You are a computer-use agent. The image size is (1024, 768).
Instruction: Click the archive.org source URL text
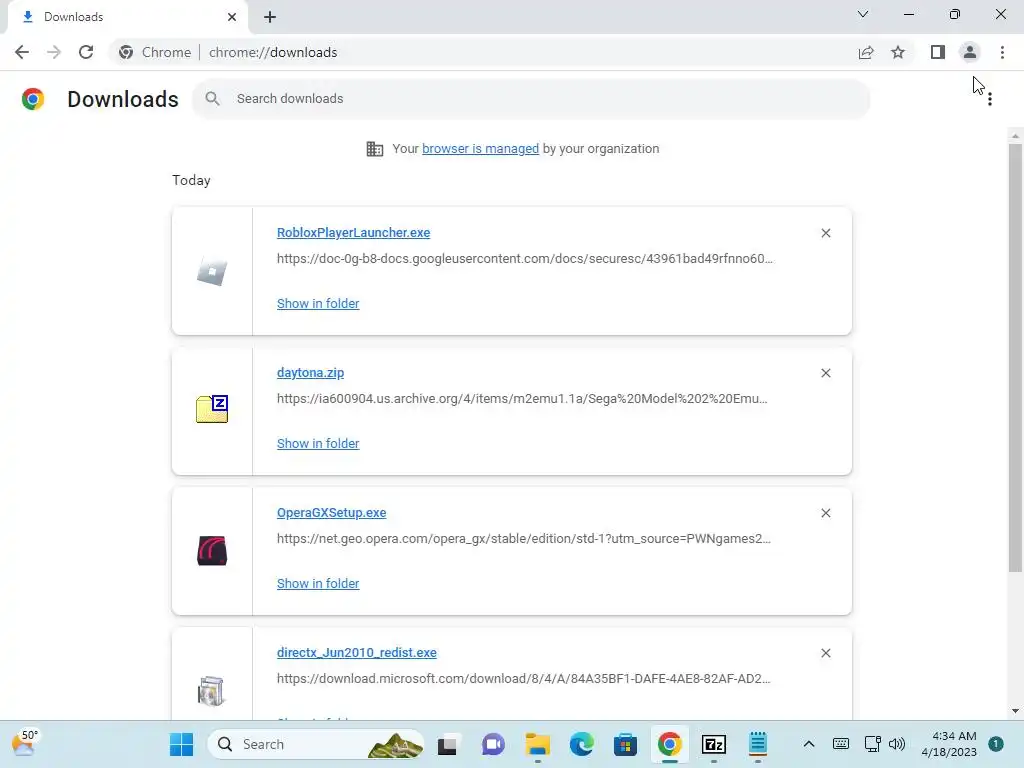pyautogui.click(x=522, y=398)
